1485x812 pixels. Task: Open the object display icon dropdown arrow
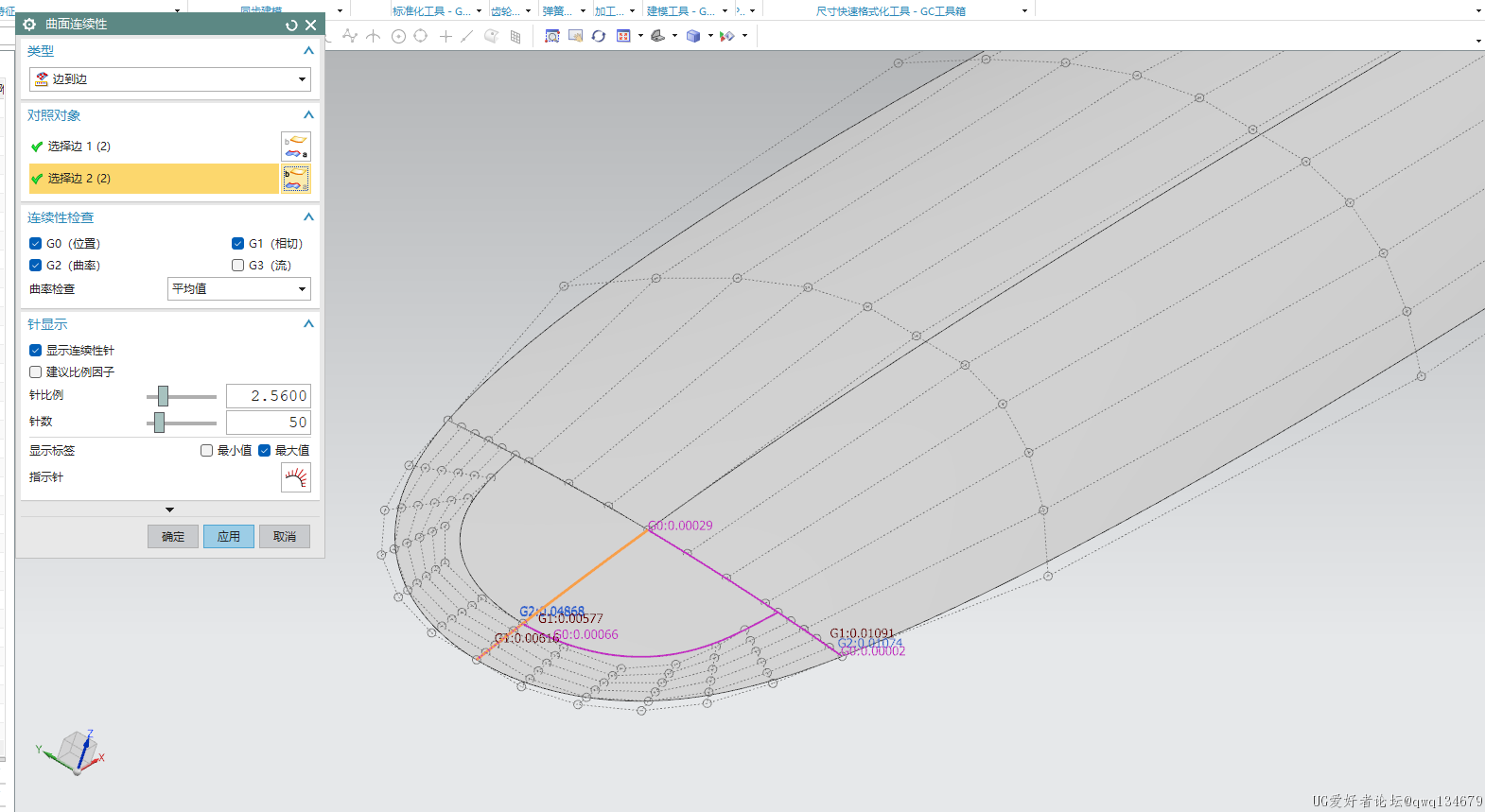[x=744, y=36]
